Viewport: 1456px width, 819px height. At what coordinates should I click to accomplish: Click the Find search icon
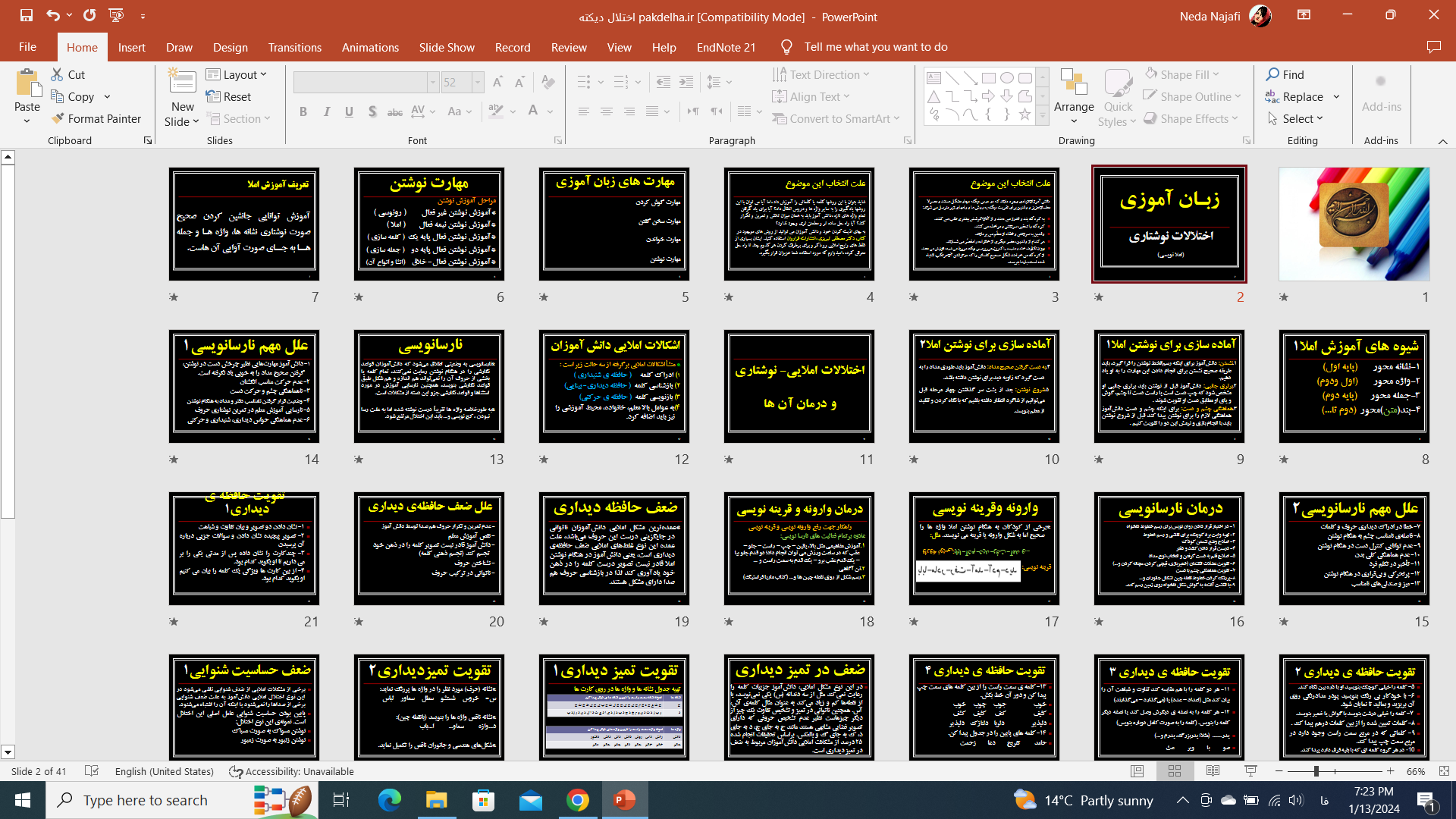point(1273,74)
